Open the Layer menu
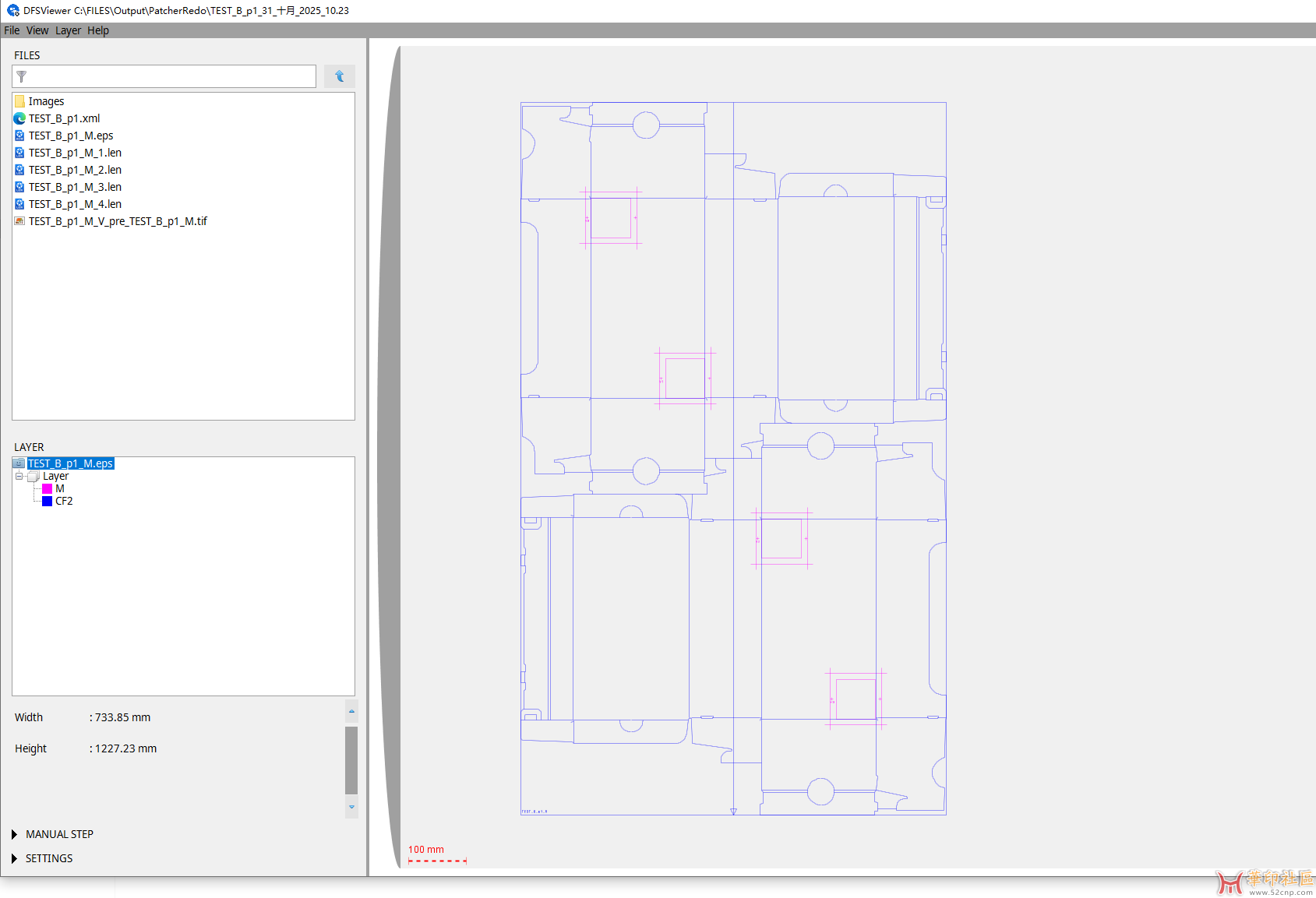The width and height of the screenshot is (1316, 898). click(68, 30)
